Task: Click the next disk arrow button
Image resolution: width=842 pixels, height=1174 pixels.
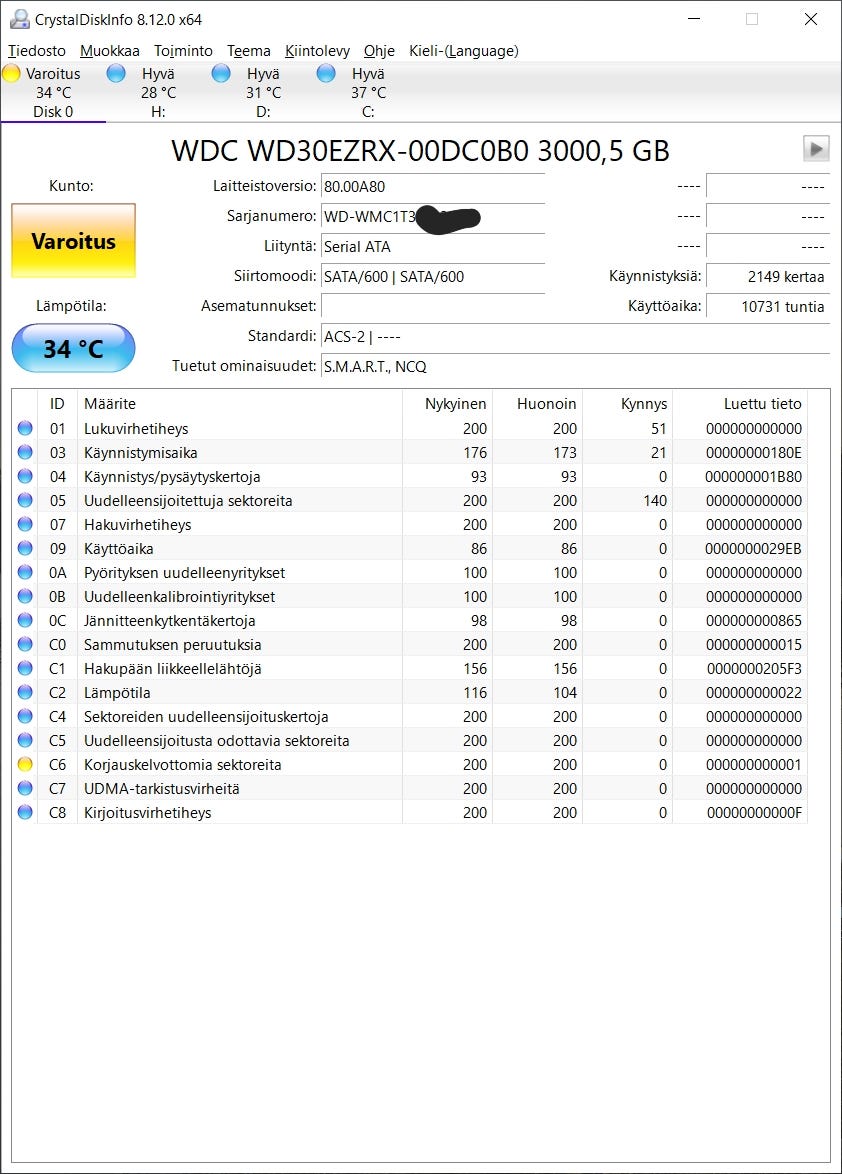Action: (816, 148)
